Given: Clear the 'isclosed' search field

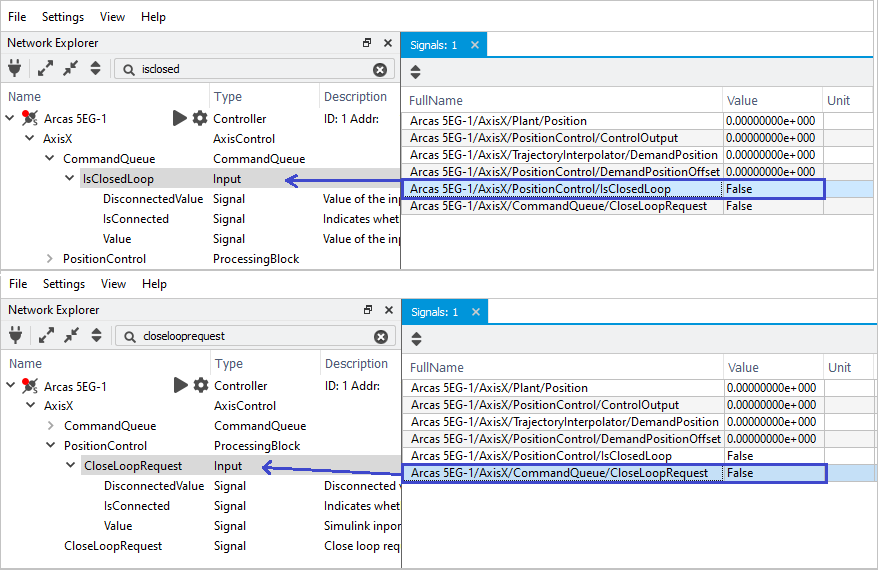Looking at the screenshot, I should tap(380, 70).
